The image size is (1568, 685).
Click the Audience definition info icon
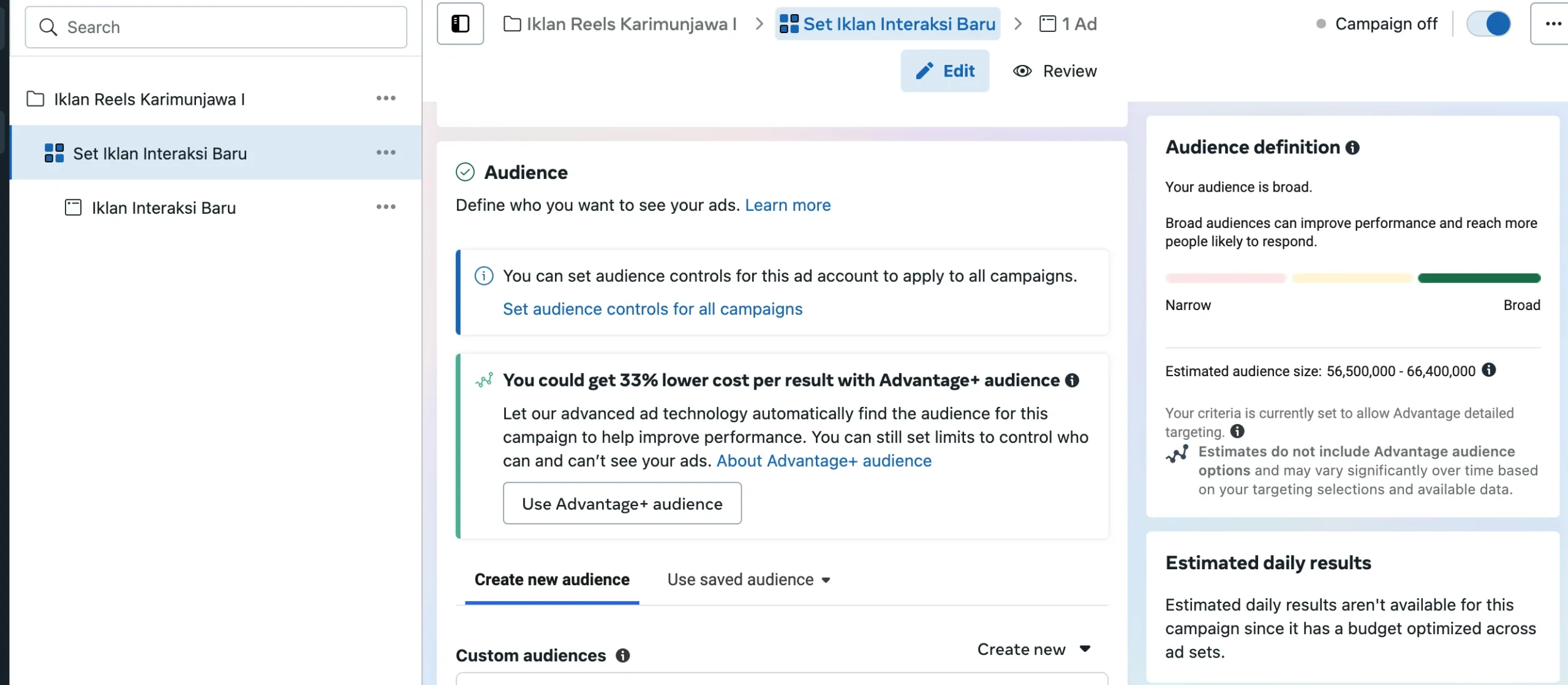tap(1352, 148)
